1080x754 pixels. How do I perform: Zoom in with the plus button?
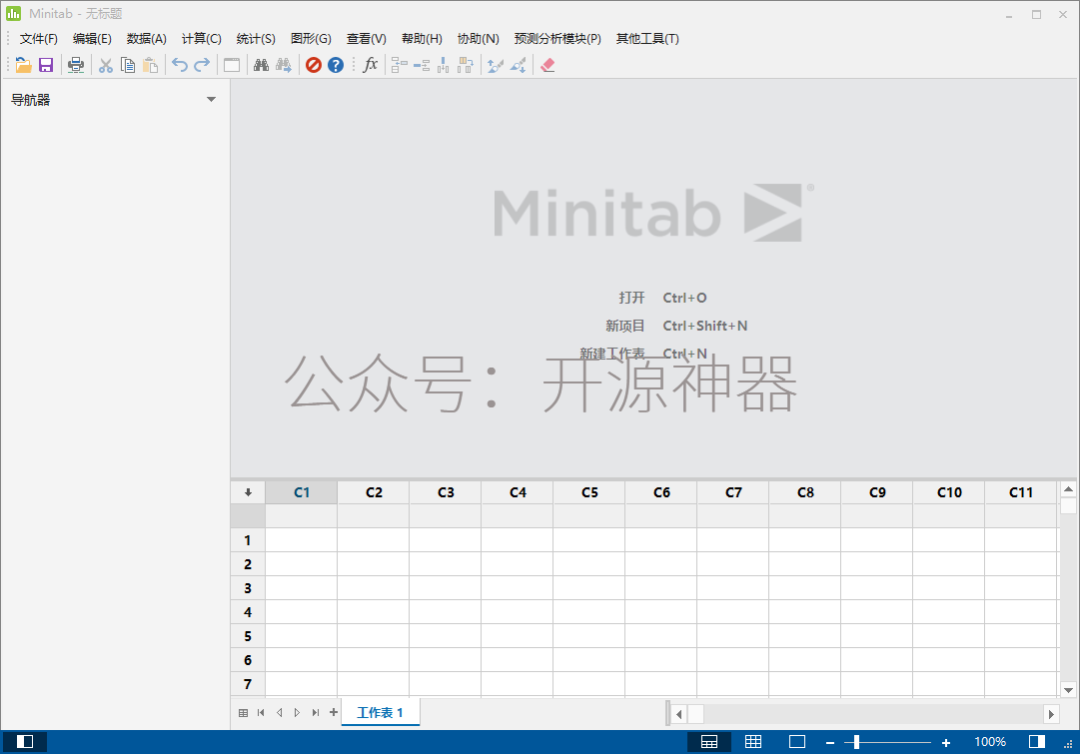(946, 742)
